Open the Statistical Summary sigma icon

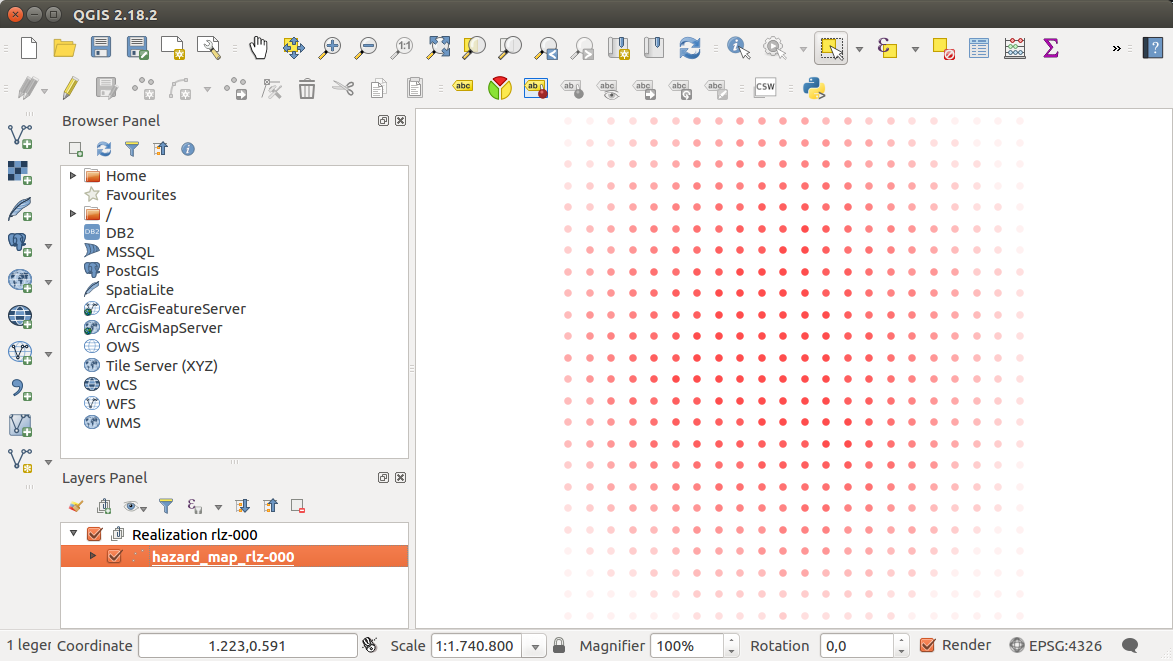1050,47
